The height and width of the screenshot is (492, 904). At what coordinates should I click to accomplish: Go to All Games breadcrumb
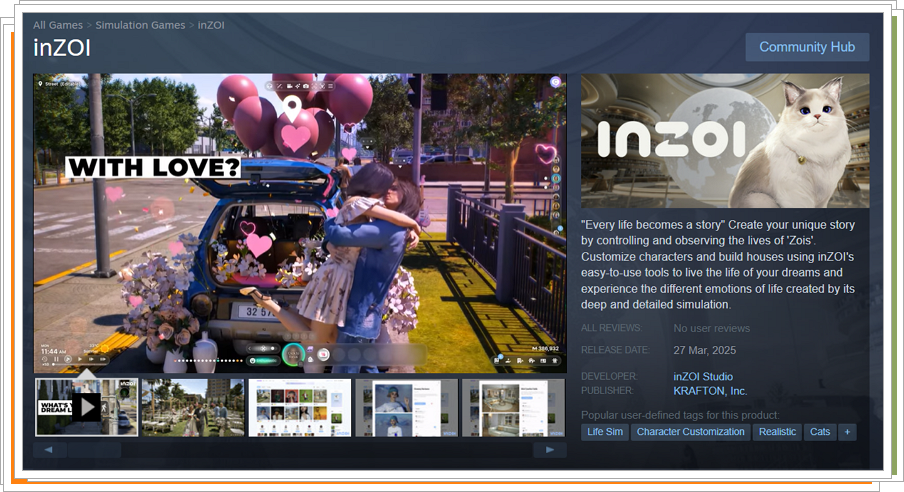click(x=58, y=25)
